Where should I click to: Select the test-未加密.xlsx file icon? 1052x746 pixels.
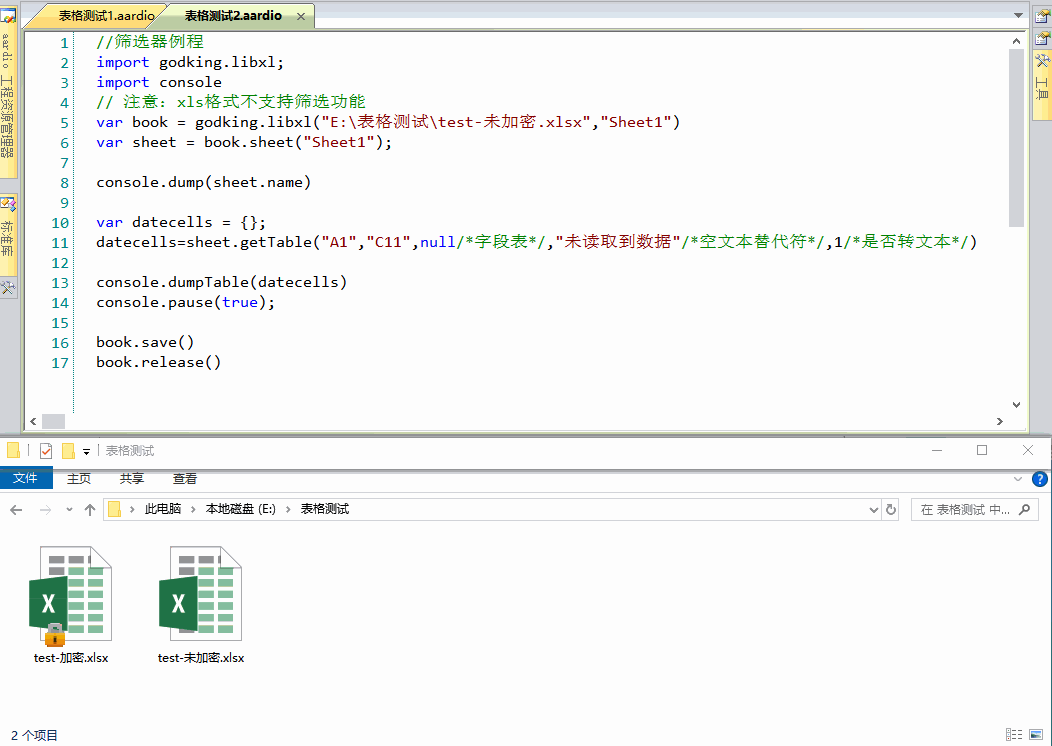point(200,594)
